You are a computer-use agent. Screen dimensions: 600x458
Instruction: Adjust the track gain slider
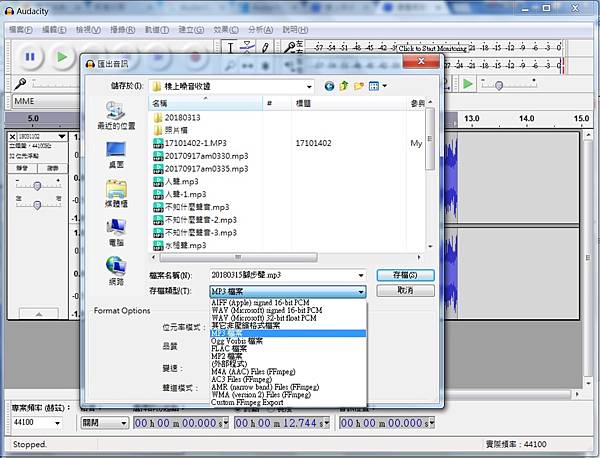click(x=37, y=186)
